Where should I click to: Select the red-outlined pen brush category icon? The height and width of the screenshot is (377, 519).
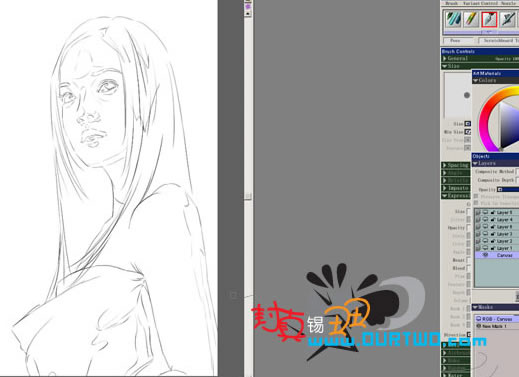[x=489, y=19]
